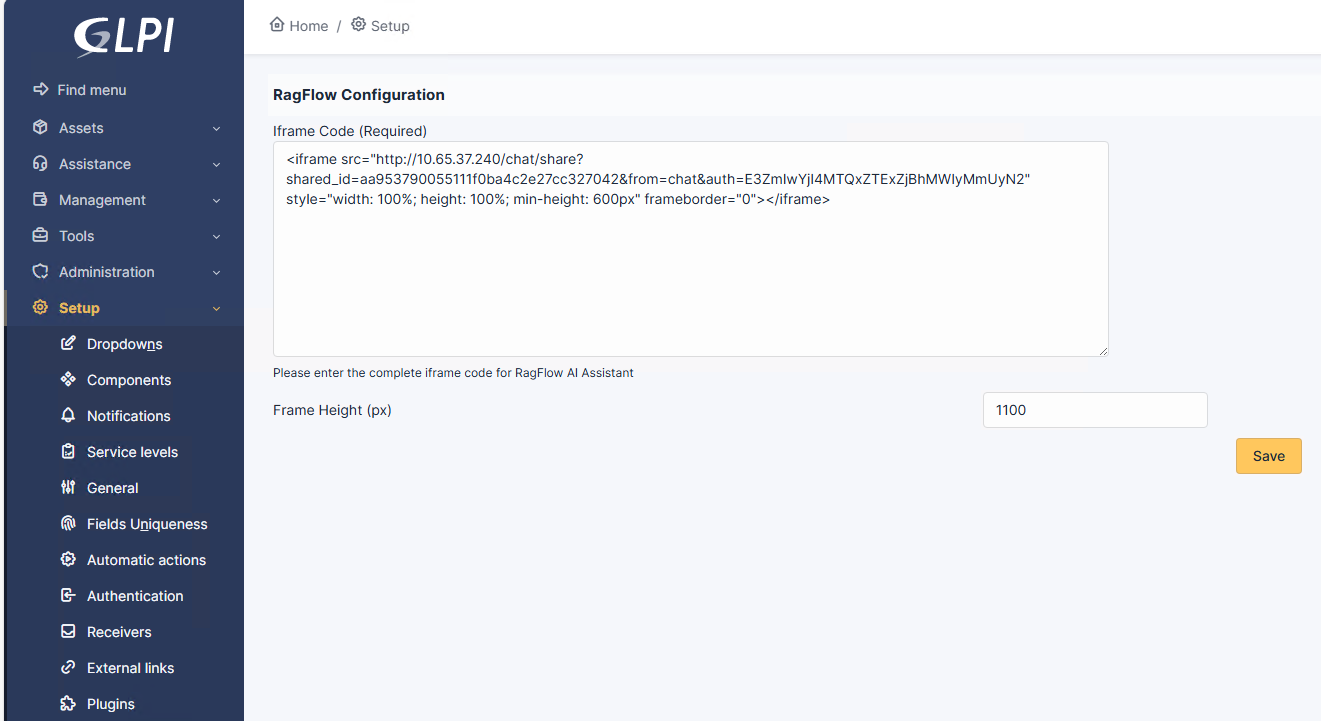The height and width of the screenshot is (721, 1321).
Task: Click the Assistance headset icon
Action: click(x=40, y=164)
